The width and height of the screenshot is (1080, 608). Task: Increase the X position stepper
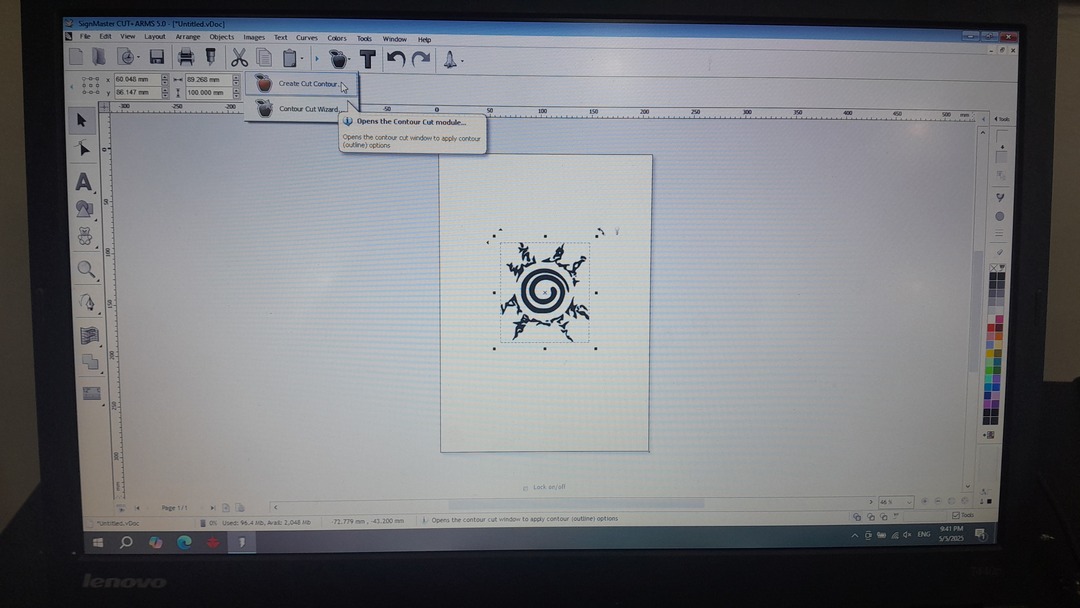tap(165, 76)
